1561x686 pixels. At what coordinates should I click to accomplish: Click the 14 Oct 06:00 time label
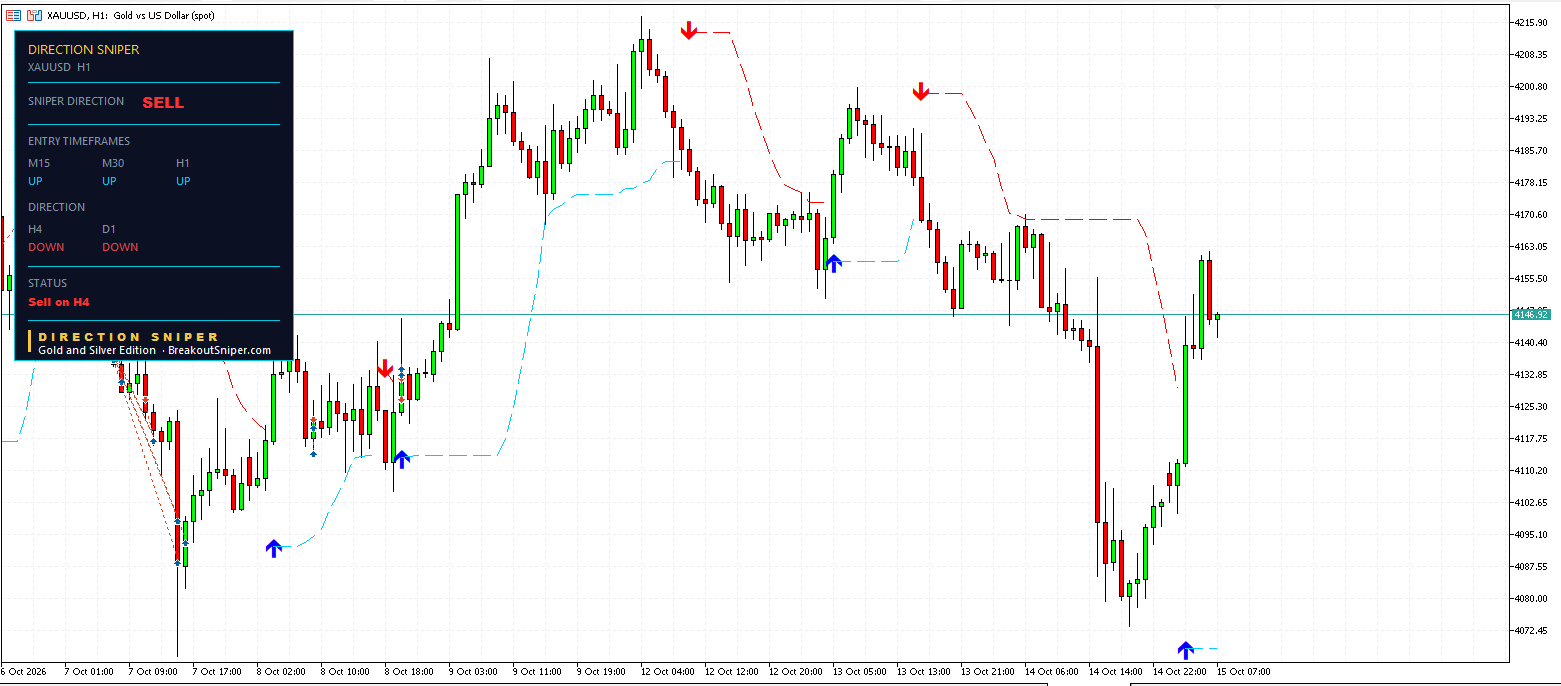click(x=1051, y=672)
